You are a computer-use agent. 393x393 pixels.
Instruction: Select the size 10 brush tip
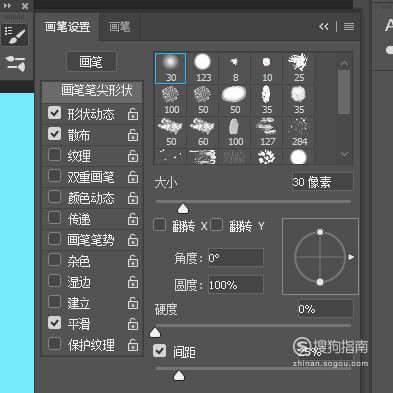267,68
